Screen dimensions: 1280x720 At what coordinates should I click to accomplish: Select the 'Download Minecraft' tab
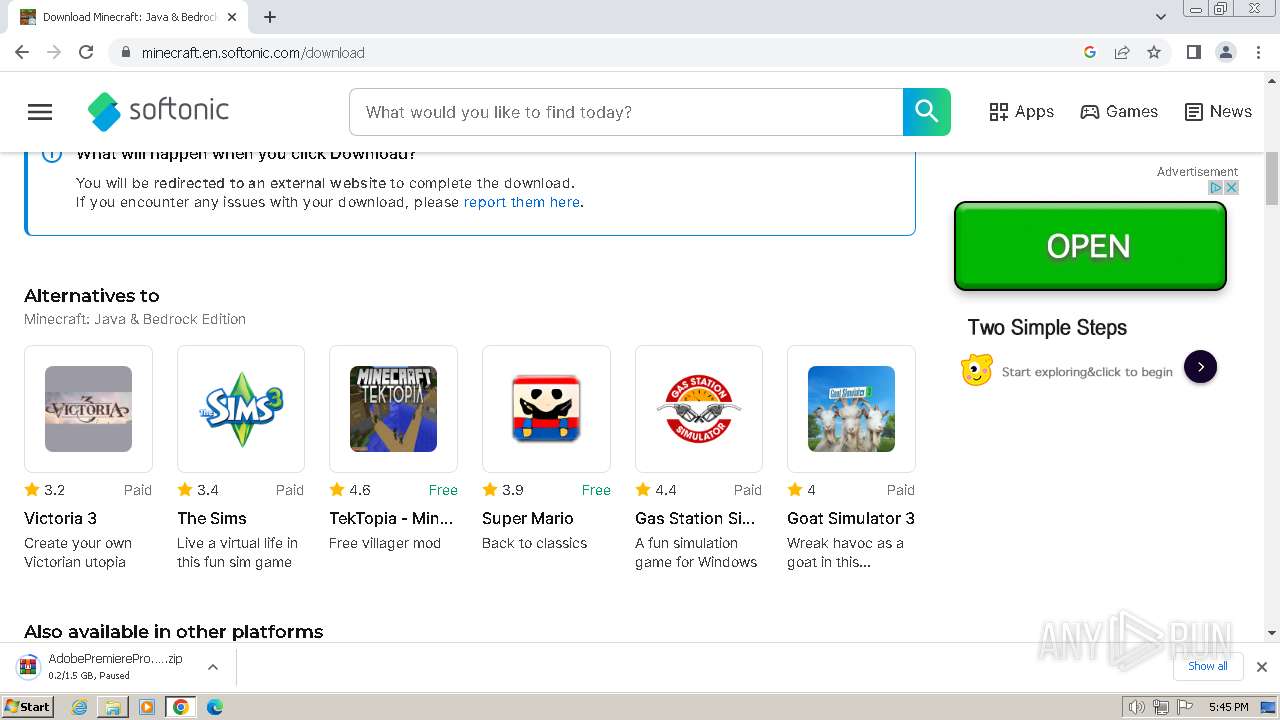130,17
